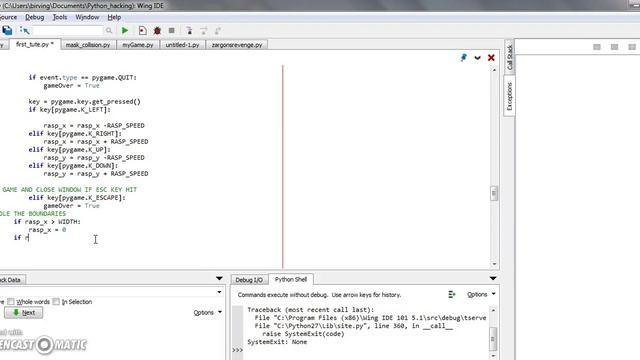Screen dimensions: 640x360
Task: Pin the editor with the blue pushpin icon
Action: tap(464, 58)
